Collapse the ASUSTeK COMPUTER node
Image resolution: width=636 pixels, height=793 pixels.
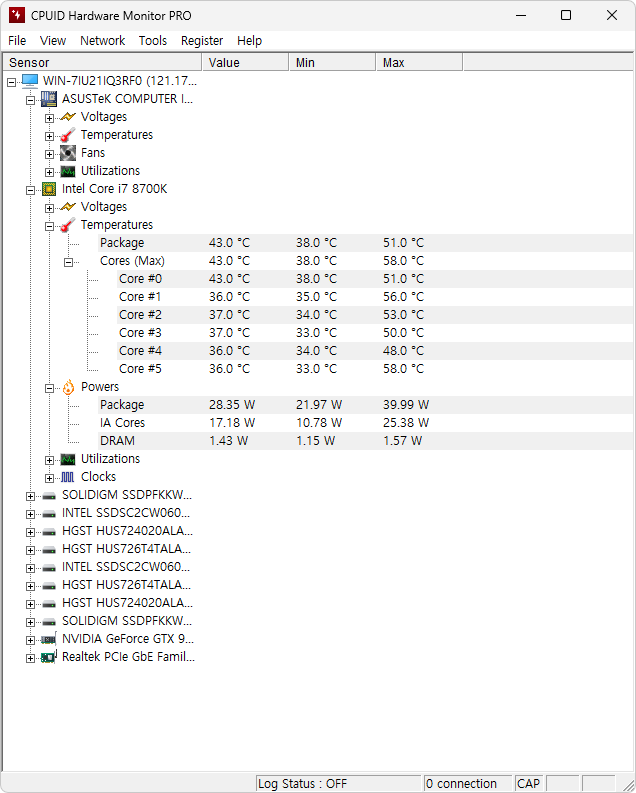[30, 100]
